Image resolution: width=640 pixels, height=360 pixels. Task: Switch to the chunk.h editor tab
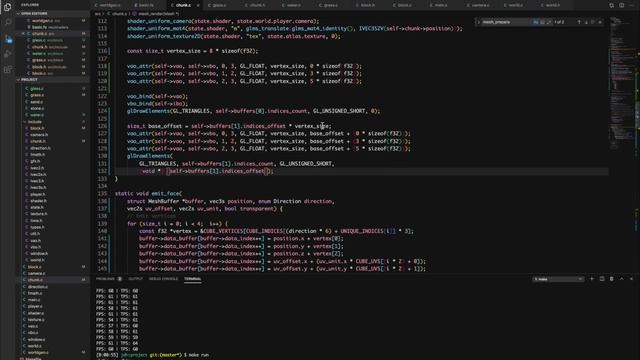(x=256, y=5)
